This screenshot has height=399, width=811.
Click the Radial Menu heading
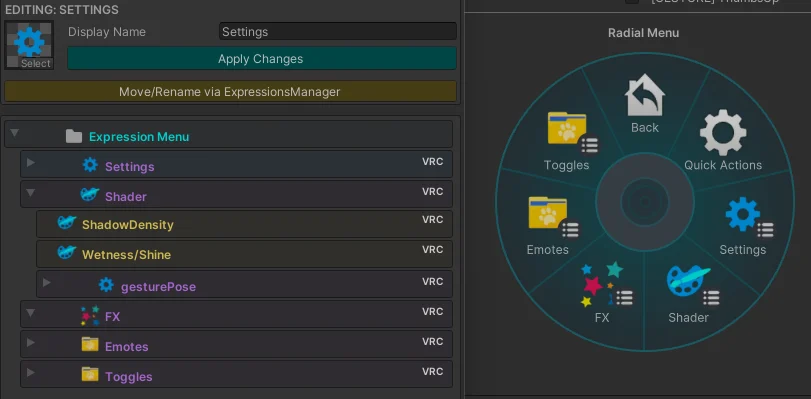pyautogui.click(x=643, y=33)
